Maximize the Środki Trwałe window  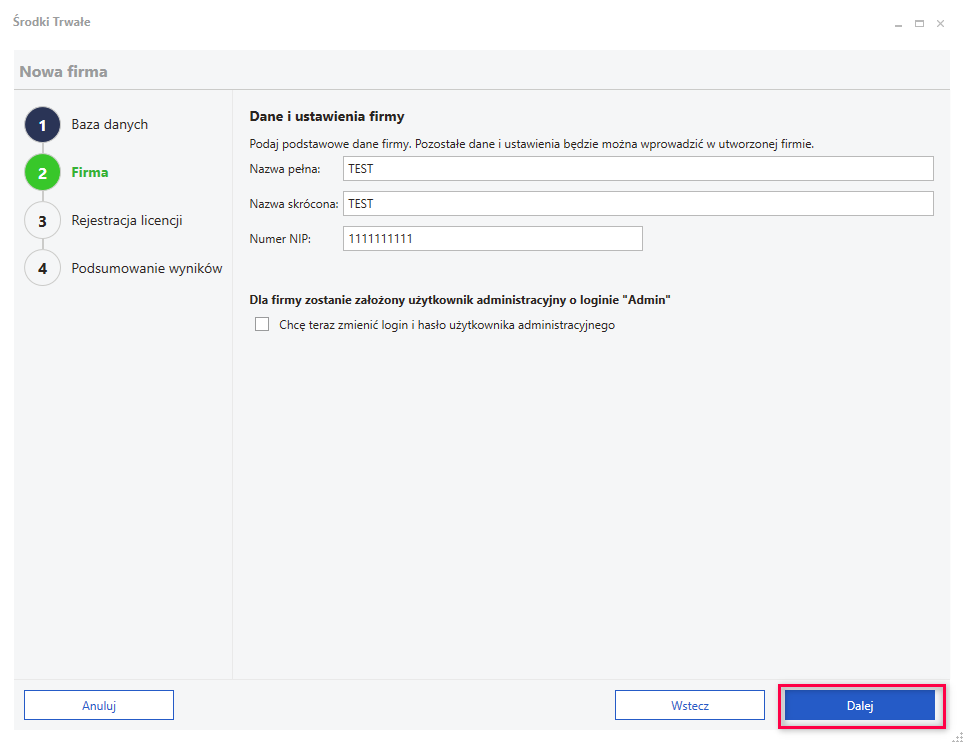[x=919, y=24]
